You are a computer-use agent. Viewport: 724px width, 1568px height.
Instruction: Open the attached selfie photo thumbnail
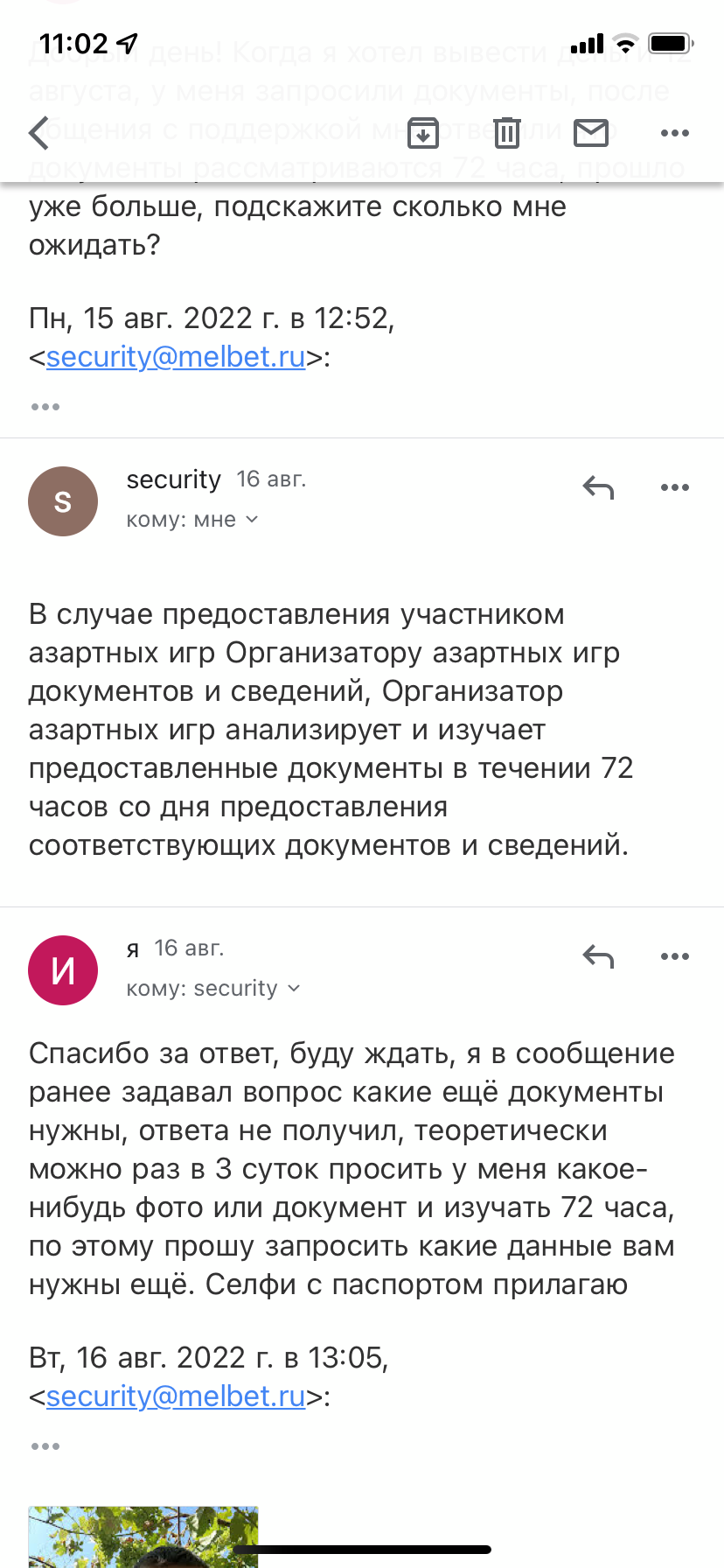(143, 1536)
